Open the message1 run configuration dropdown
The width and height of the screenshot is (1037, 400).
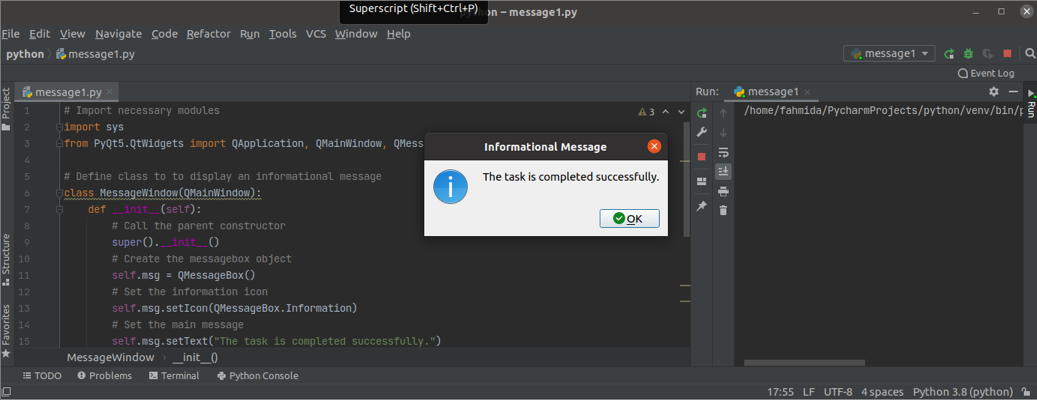(x=889, y=54)
